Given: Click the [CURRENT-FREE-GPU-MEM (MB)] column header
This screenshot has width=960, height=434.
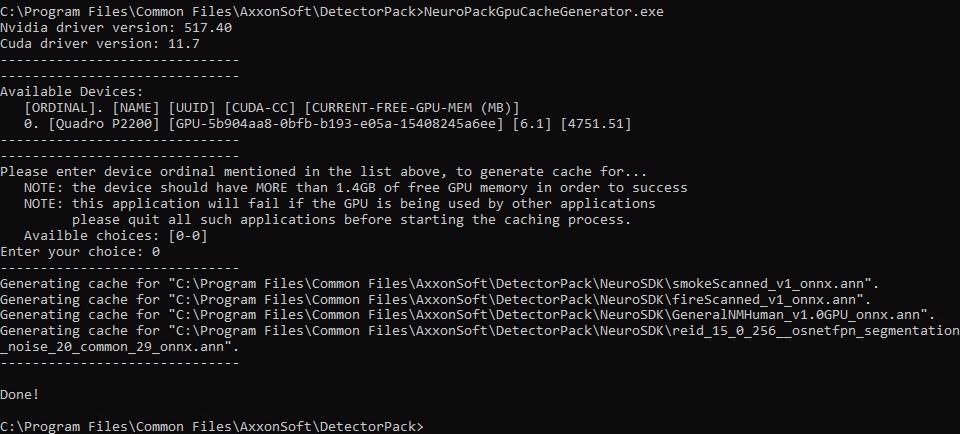Looking at the screenshot, I should click(x=412, y=108).
